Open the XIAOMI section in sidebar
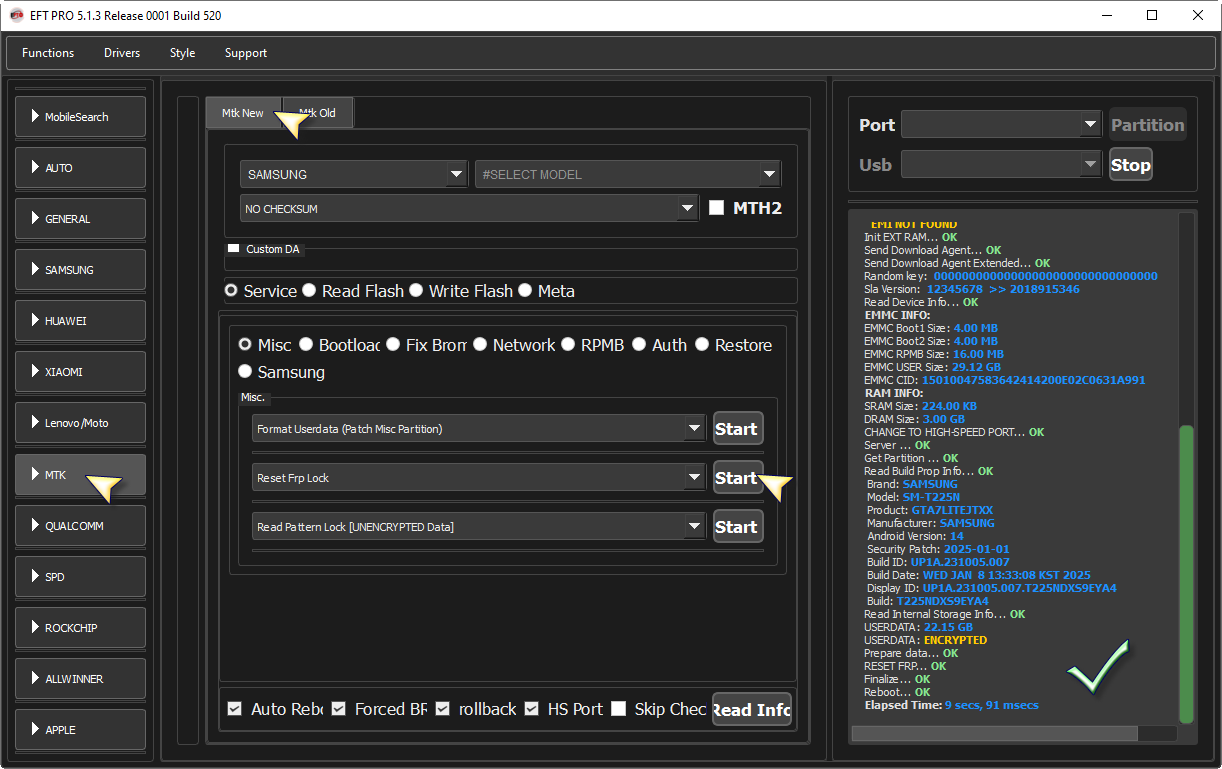Screen dimensions: 1222x769 coord(81,372)
